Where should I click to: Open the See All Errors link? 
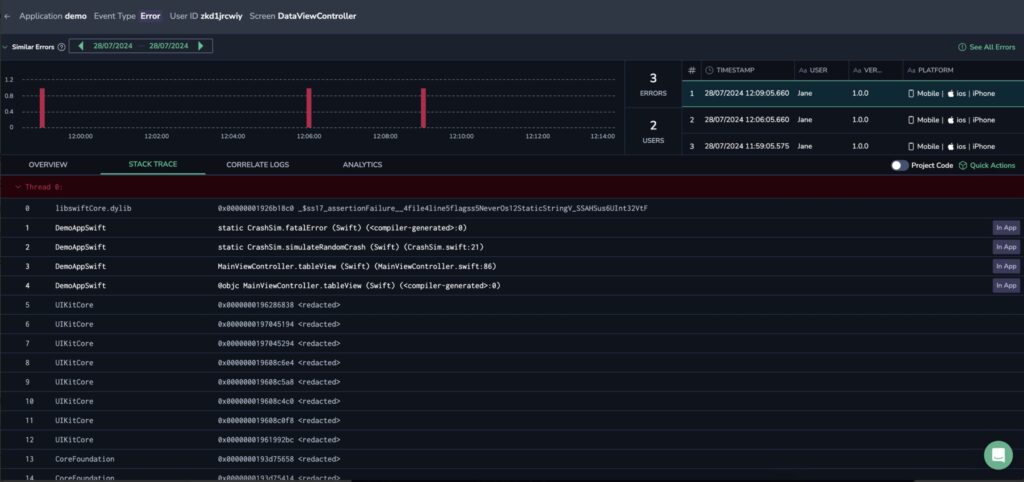click(x=986, y=47)
